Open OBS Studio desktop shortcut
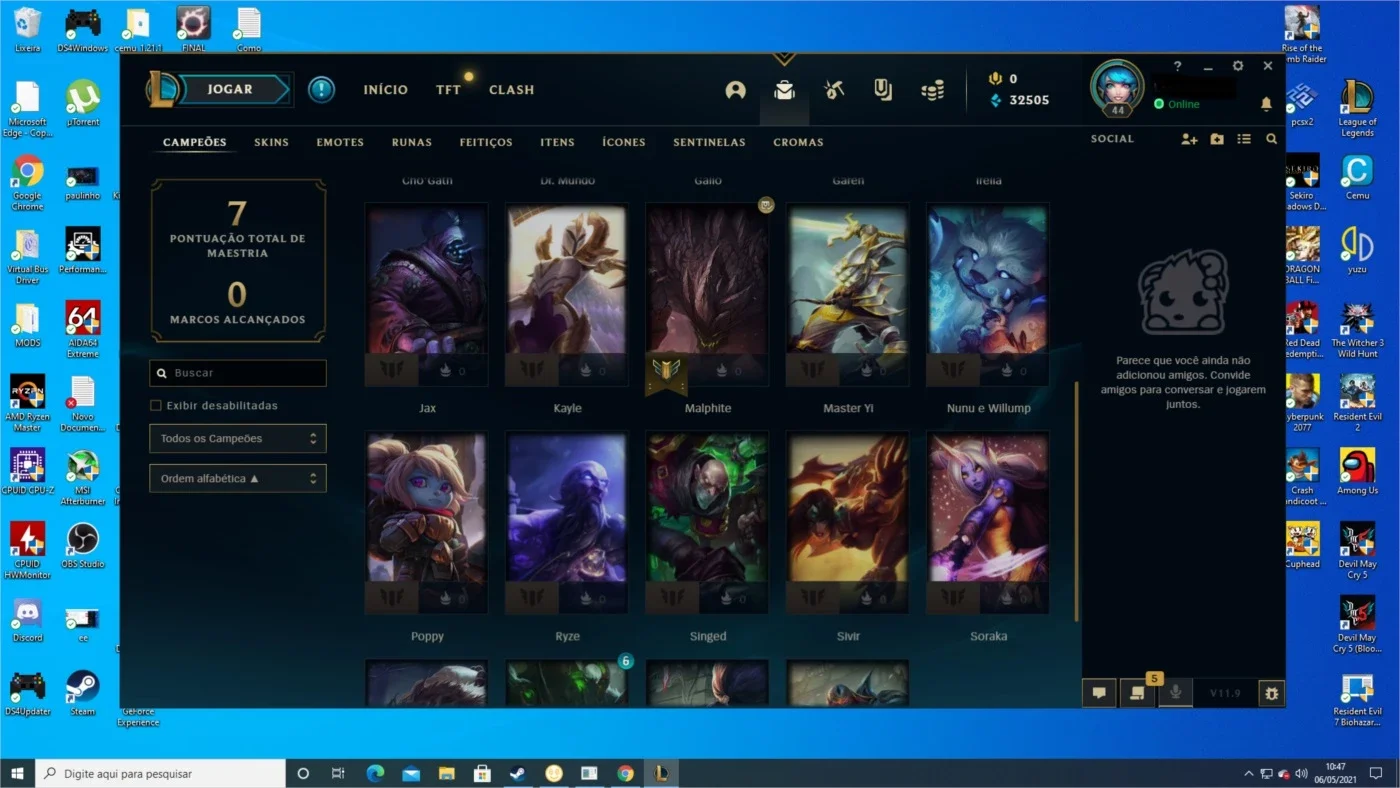The width and height of the screenshot is (1400, 788). coord(83,546)
